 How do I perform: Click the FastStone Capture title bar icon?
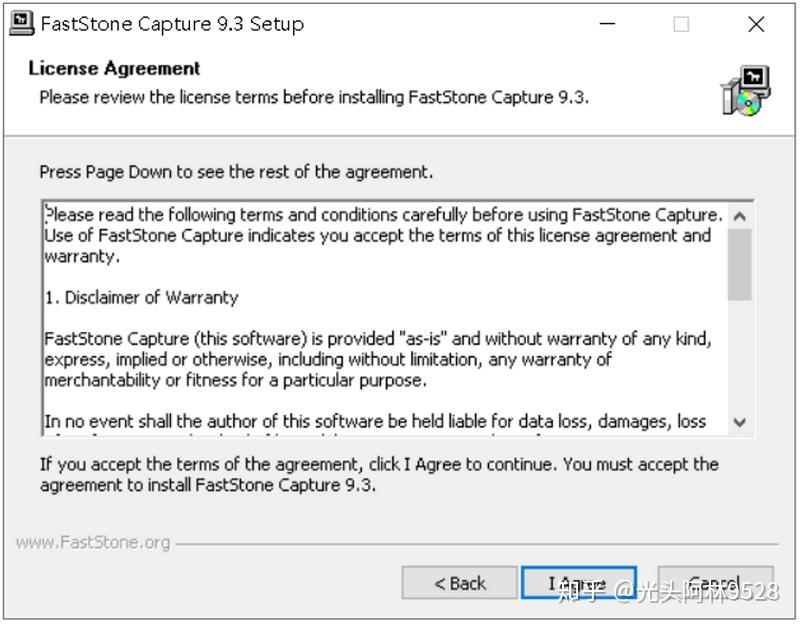coord(21,23)
